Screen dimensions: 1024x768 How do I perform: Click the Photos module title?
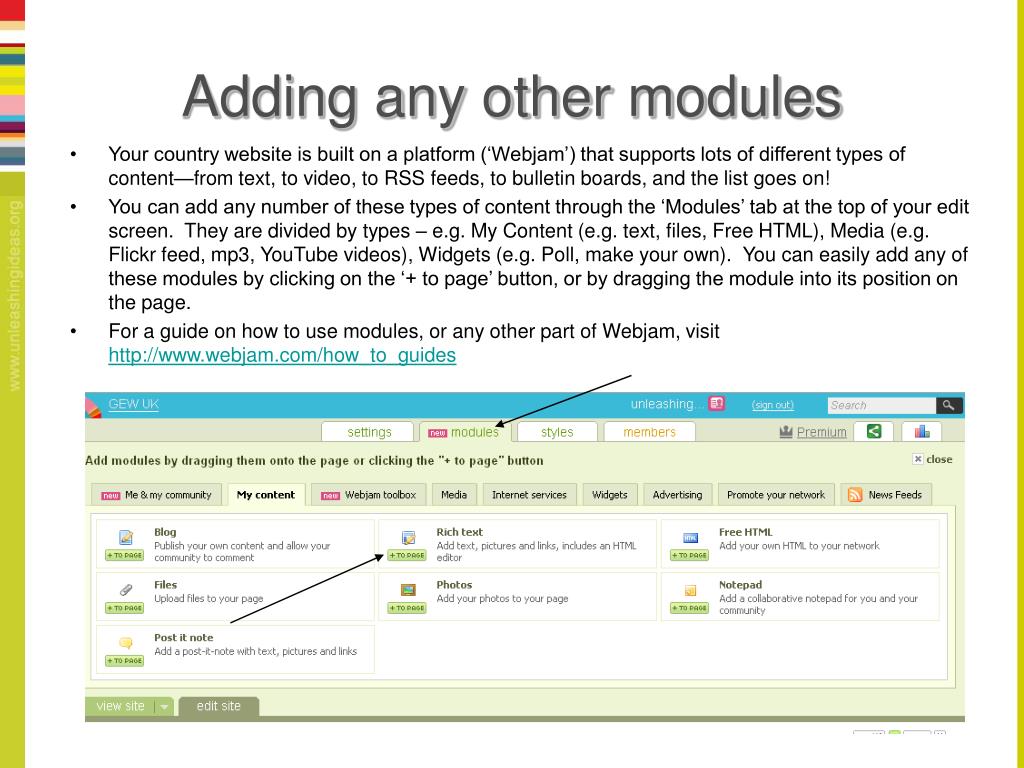454,585
